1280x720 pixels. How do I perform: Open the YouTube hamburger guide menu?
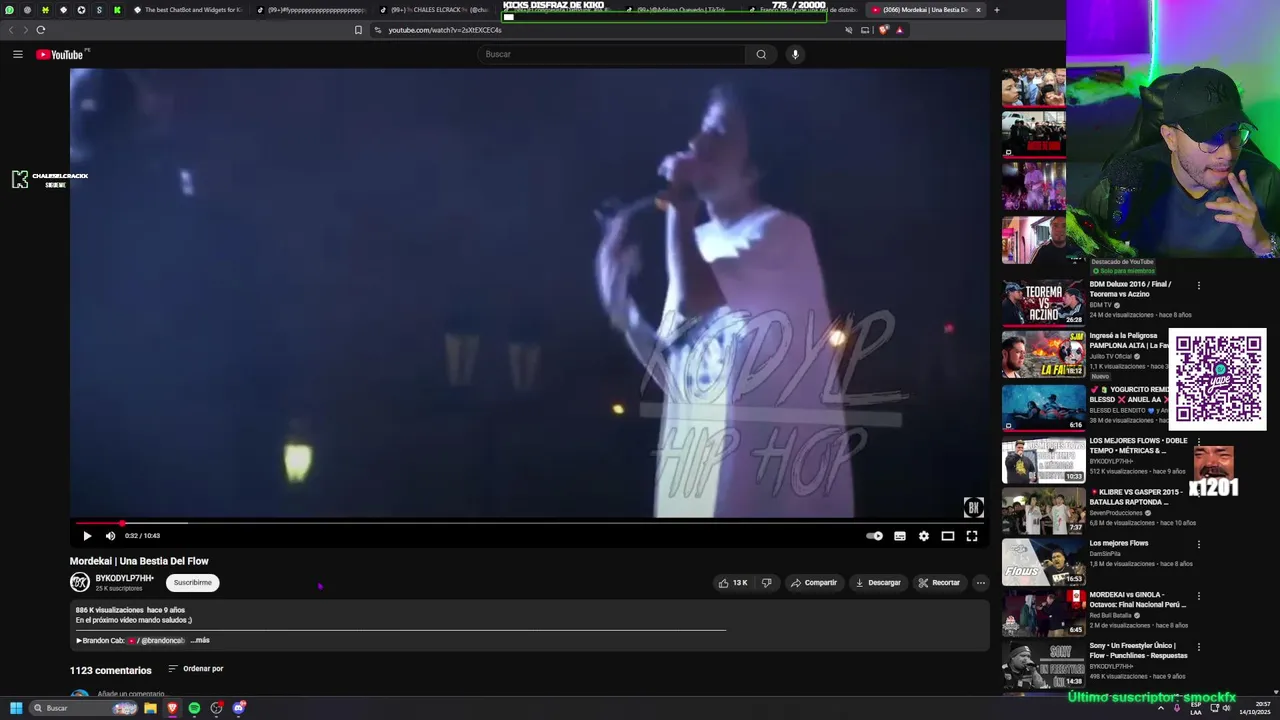[17, 54]
